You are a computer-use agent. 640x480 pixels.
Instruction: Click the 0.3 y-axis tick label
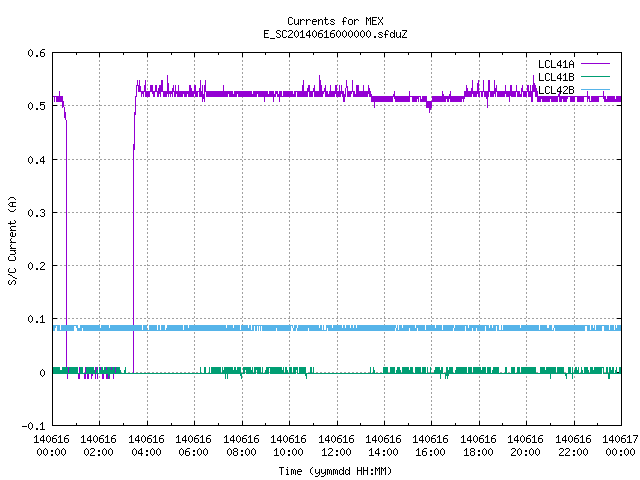36,213
